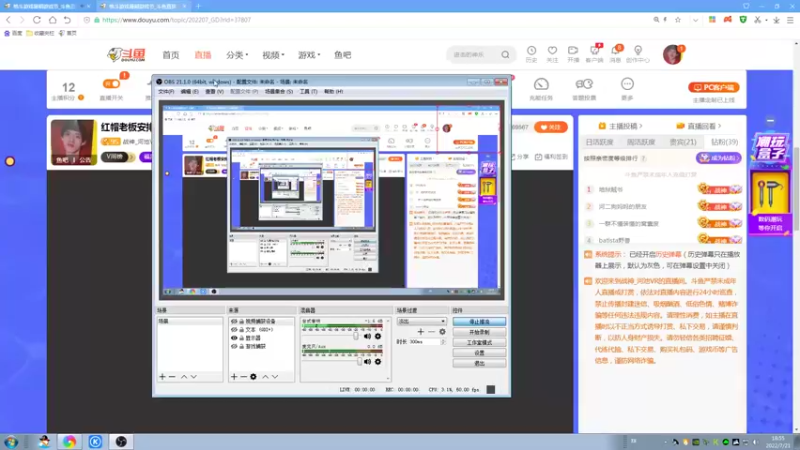Screen dimensions: 800x450
Task: Open the Windows Start button
Action: [11, 442]
